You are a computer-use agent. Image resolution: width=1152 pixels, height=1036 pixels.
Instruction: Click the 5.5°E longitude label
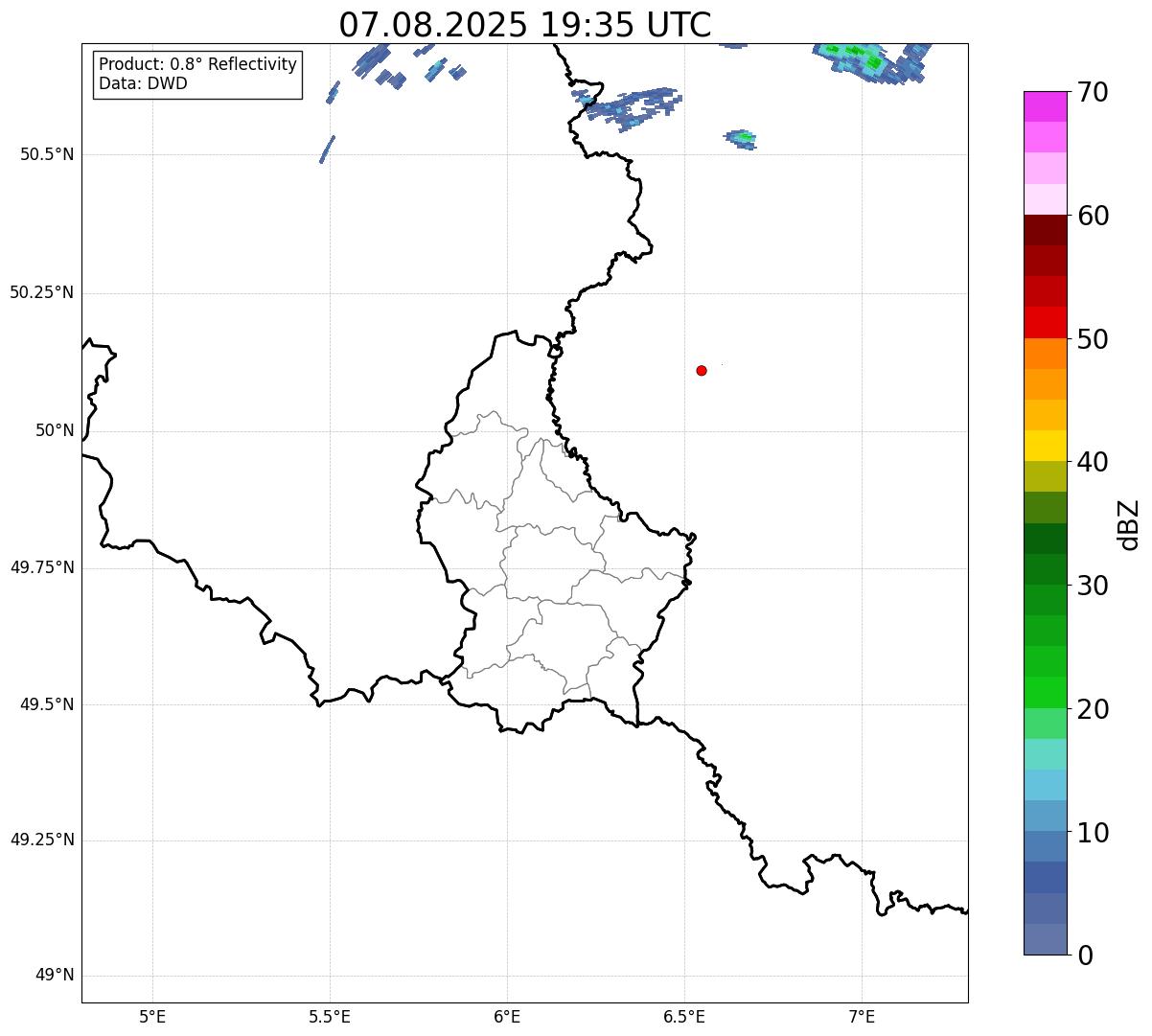click(330, 1016)
